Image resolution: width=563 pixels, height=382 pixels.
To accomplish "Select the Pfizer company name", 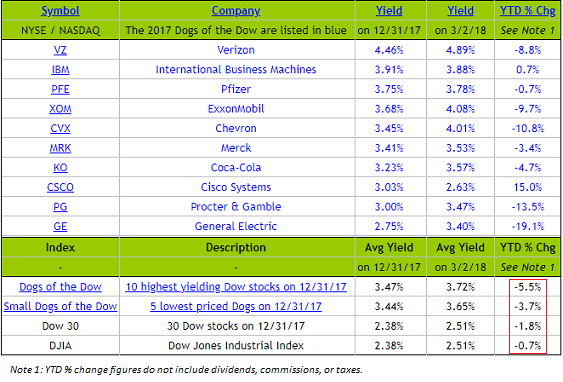I will pos(236,89).
